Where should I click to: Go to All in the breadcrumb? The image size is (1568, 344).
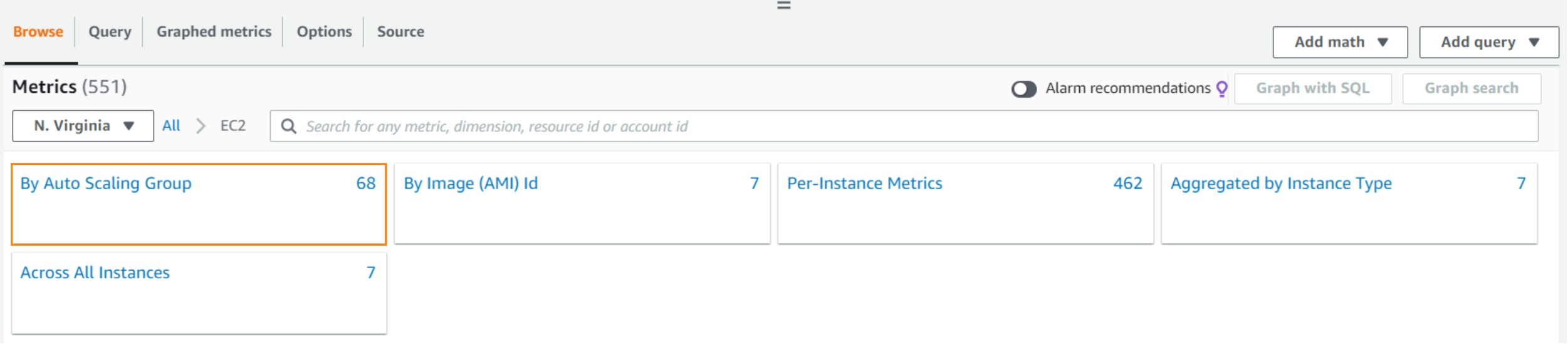(x=170, y=126)
